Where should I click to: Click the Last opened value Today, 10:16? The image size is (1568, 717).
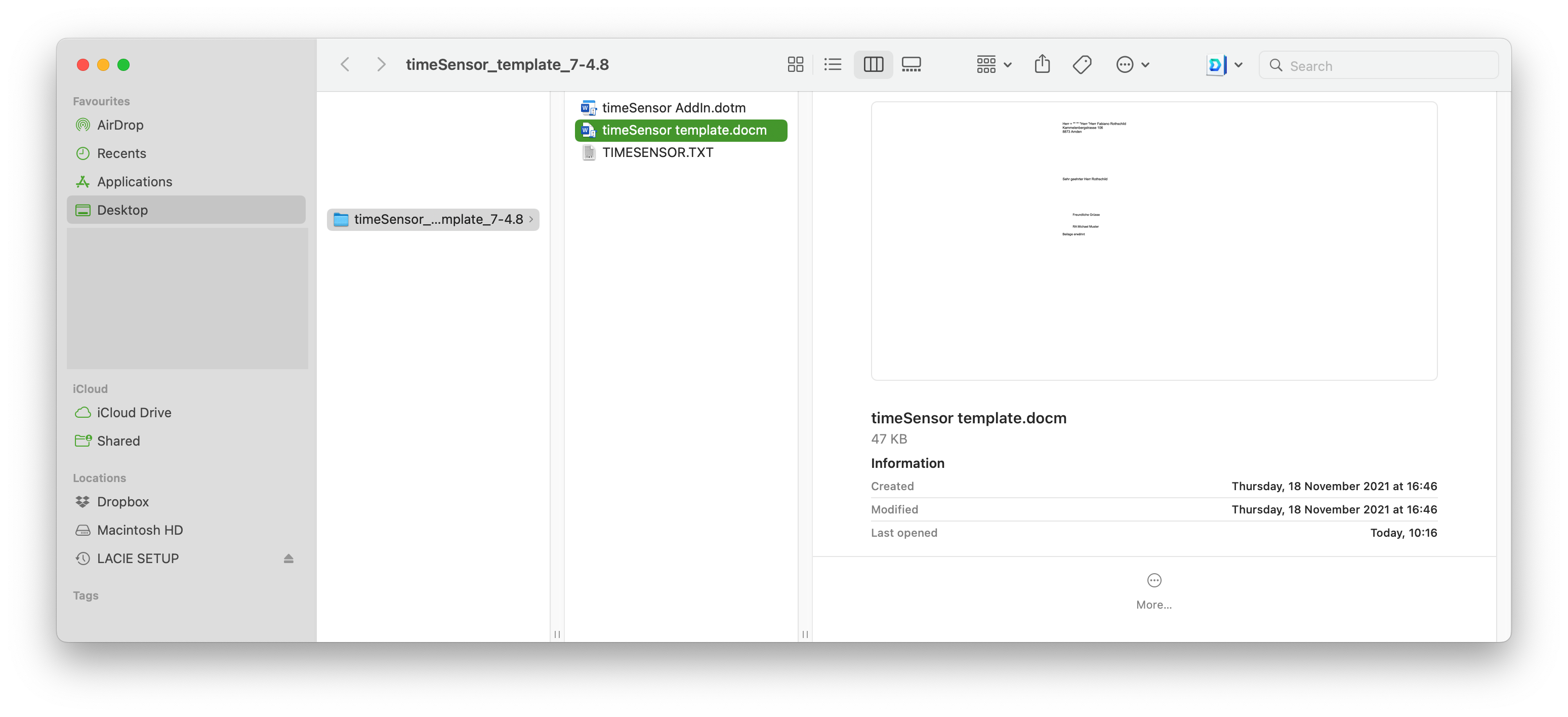coord(1403,532)
